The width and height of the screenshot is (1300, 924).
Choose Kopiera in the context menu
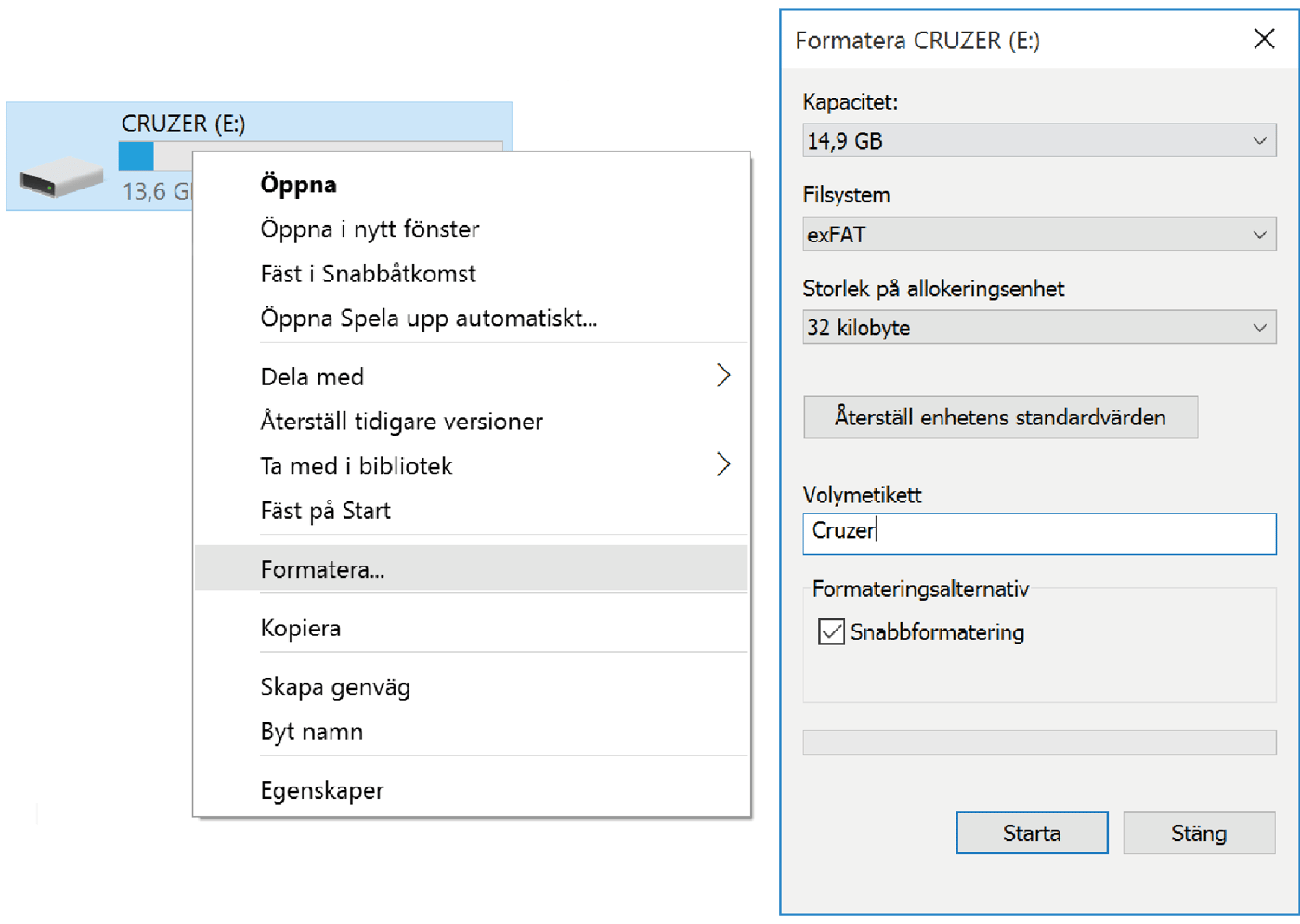(x=300, y=629)
